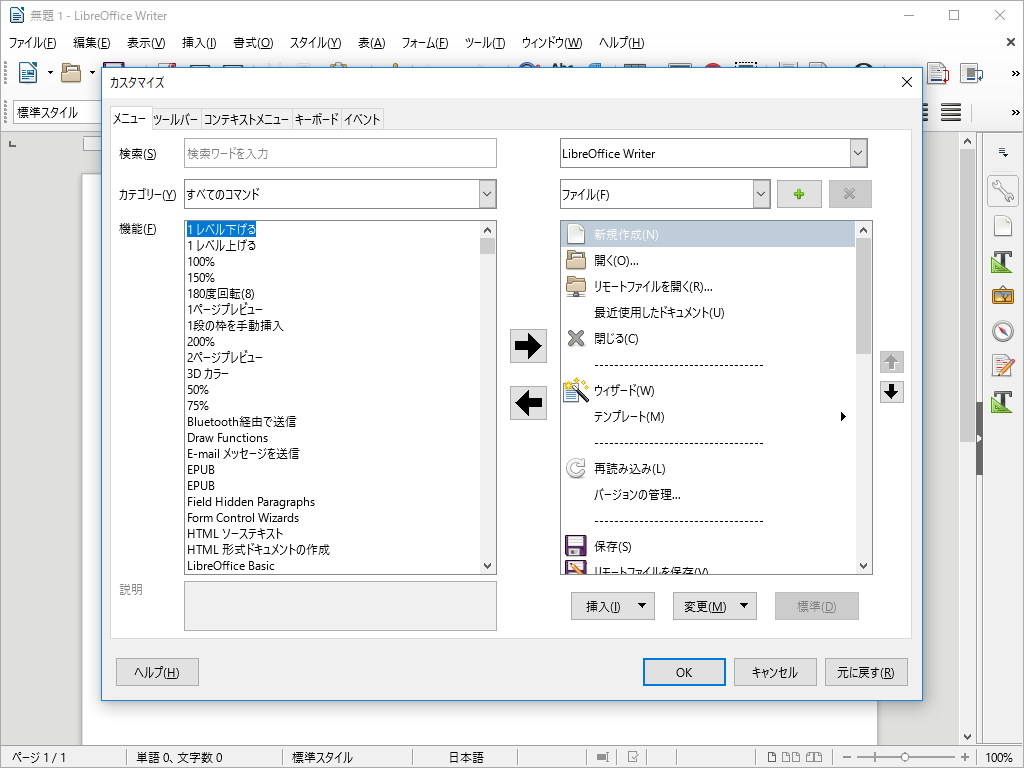
Task: Open the ファイル(F) target menu dropdown
Action: tap(761, 194)
